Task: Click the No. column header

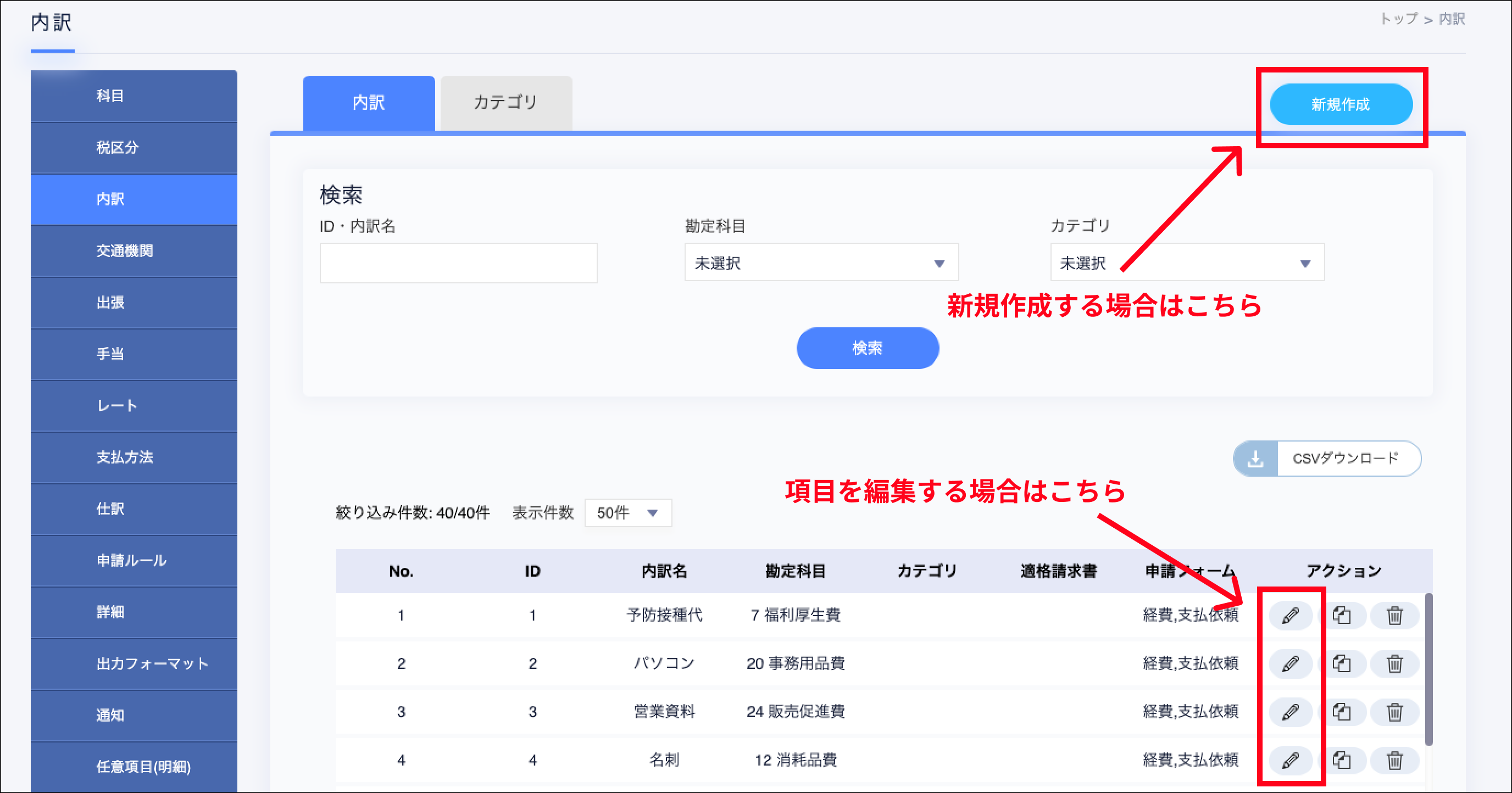Action: pos(402,571)
